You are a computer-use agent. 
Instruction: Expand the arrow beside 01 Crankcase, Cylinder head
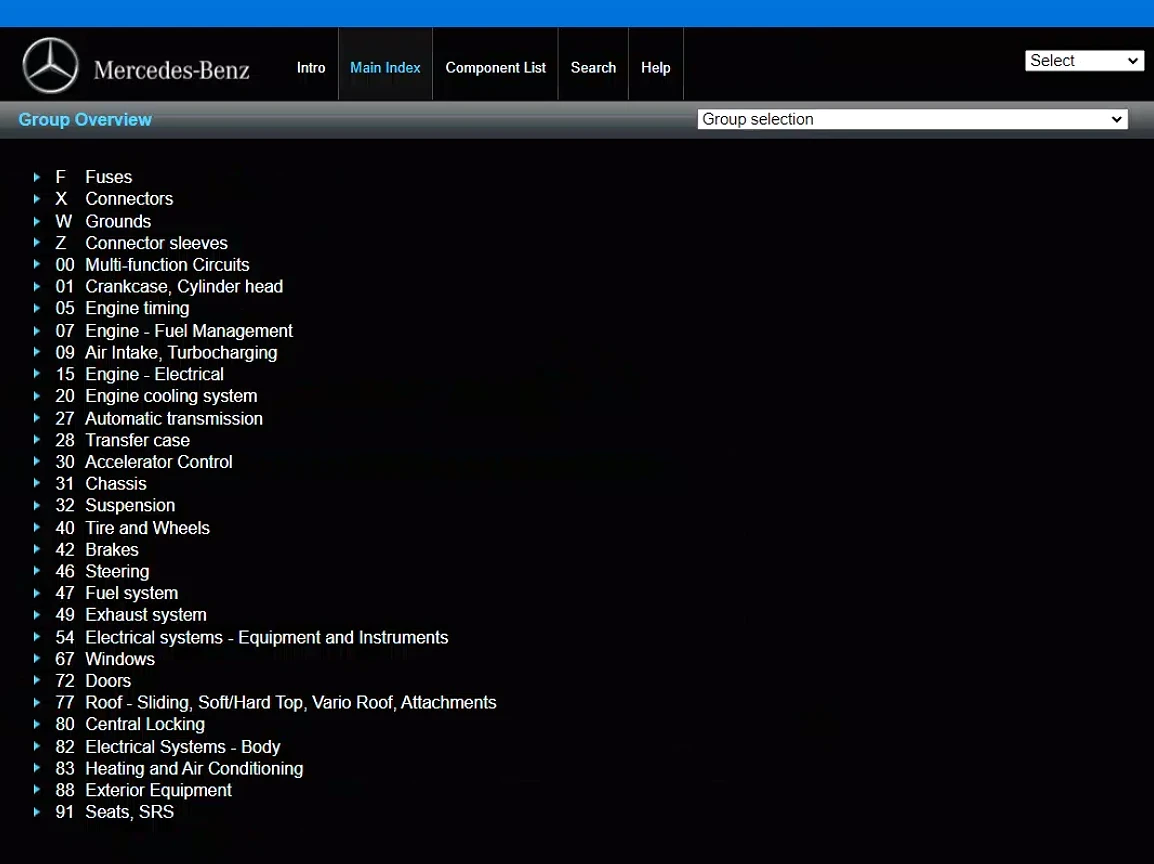click(x=37, y=286)
